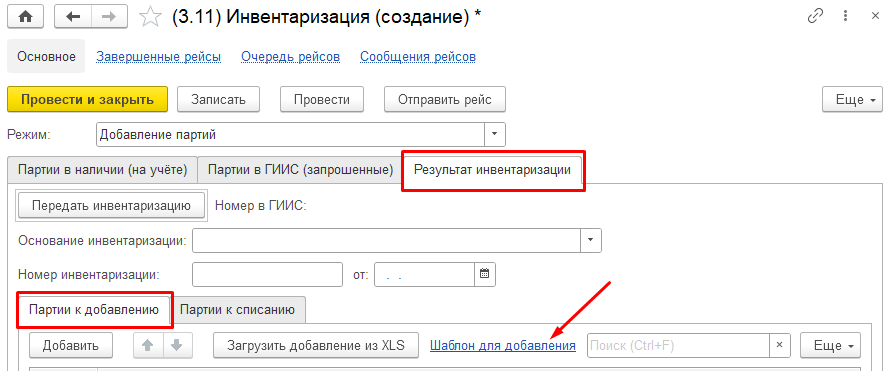The height and width of the screenshot is (371, 889).
Task: Copy link with the chain icon
Action: pyautogui.click(x=815, y=16)
